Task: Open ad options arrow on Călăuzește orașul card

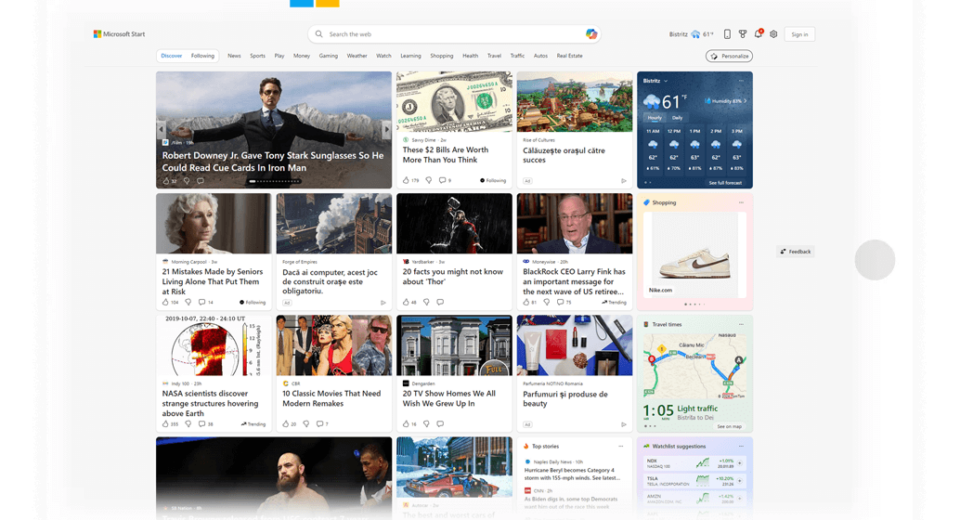Action: pos(624,181)
